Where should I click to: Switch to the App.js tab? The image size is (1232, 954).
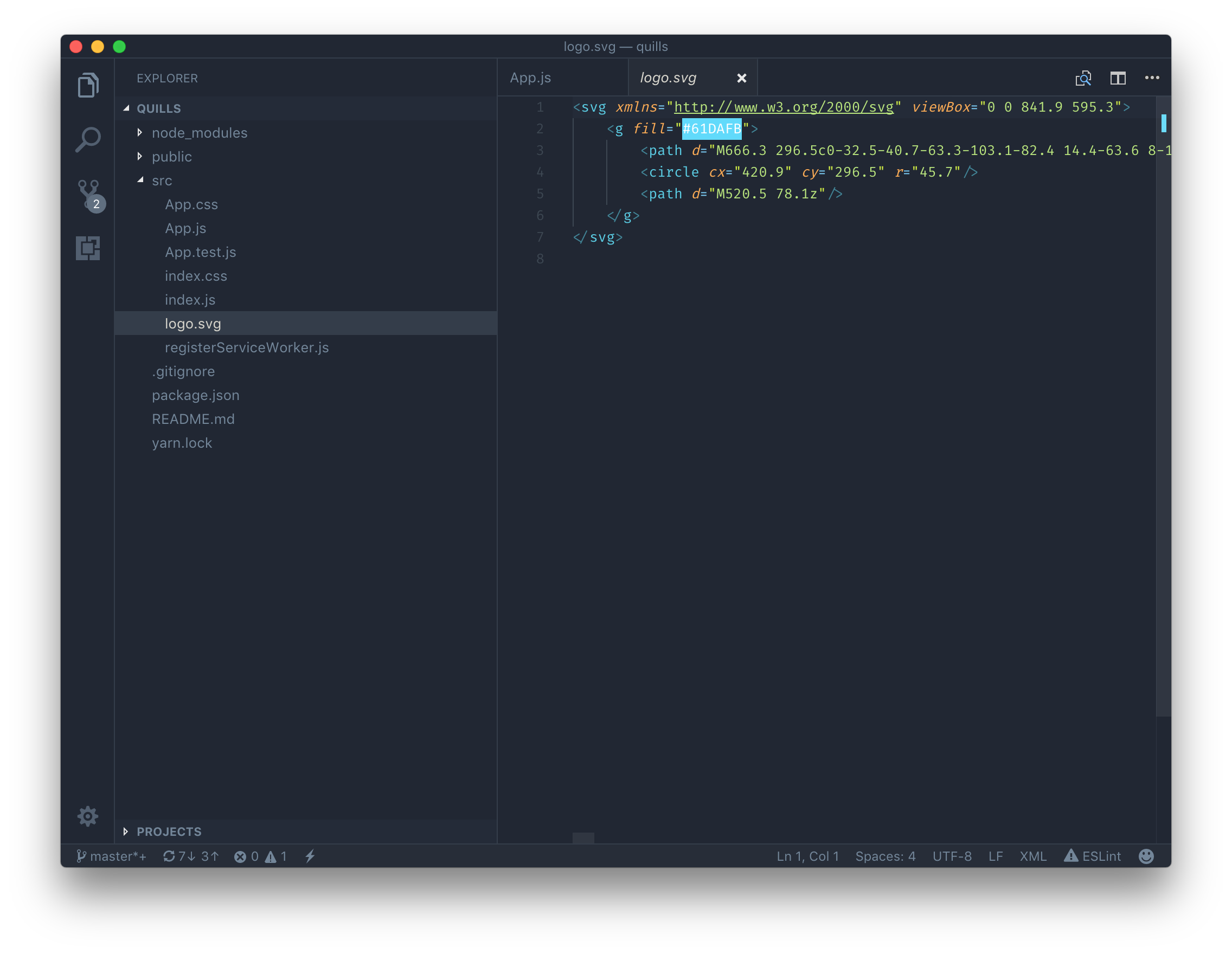[530, 78]
